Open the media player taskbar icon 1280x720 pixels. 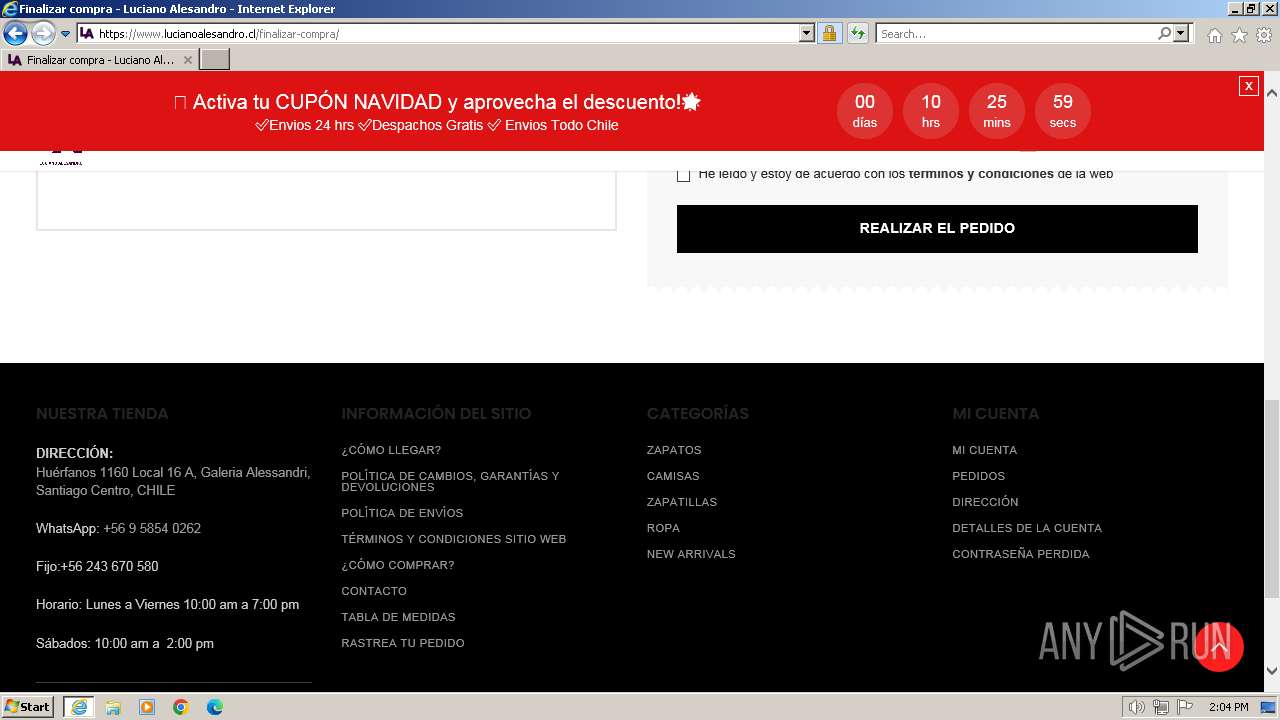coord(147,707)
